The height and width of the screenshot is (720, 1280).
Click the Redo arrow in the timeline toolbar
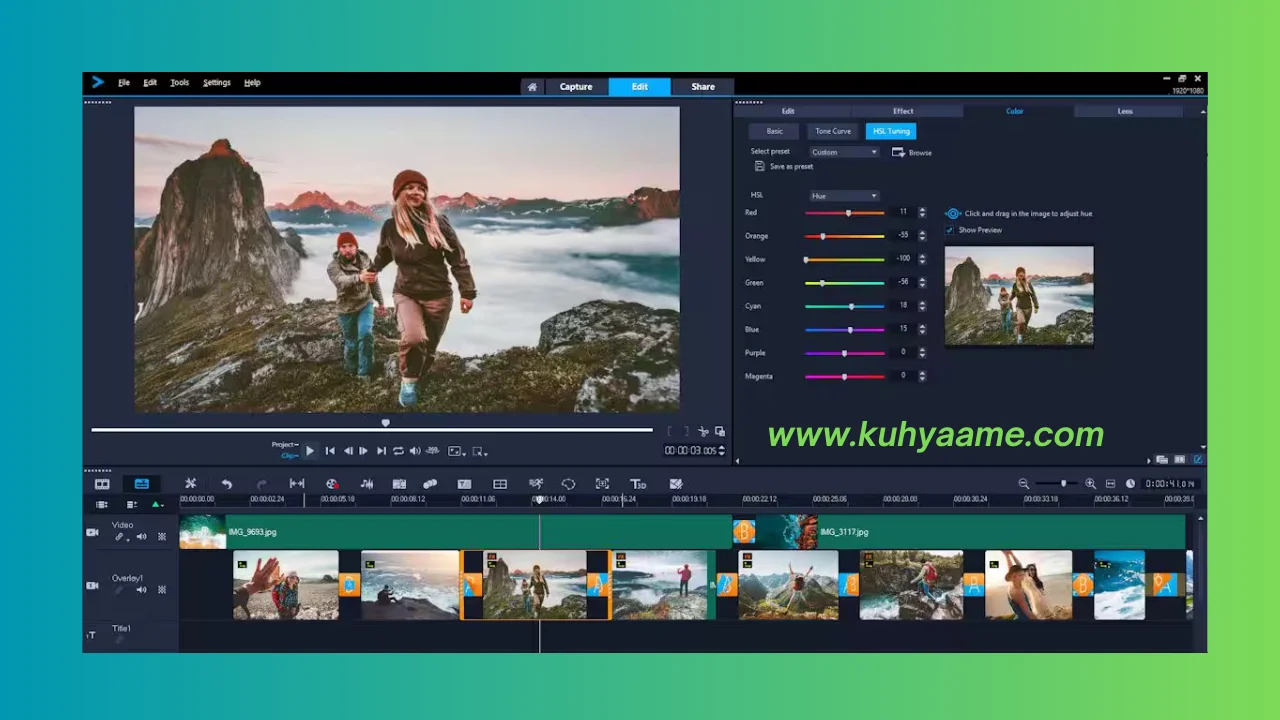click(261, 484)
